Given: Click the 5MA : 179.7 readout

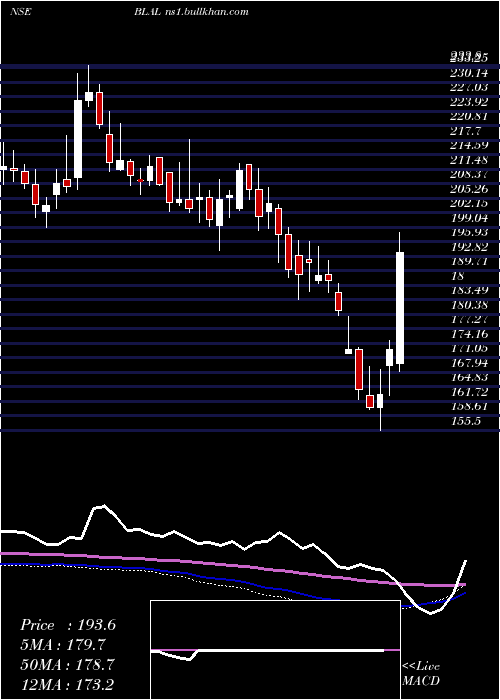Looking at the screenshot, I should (x=63, y=645).
